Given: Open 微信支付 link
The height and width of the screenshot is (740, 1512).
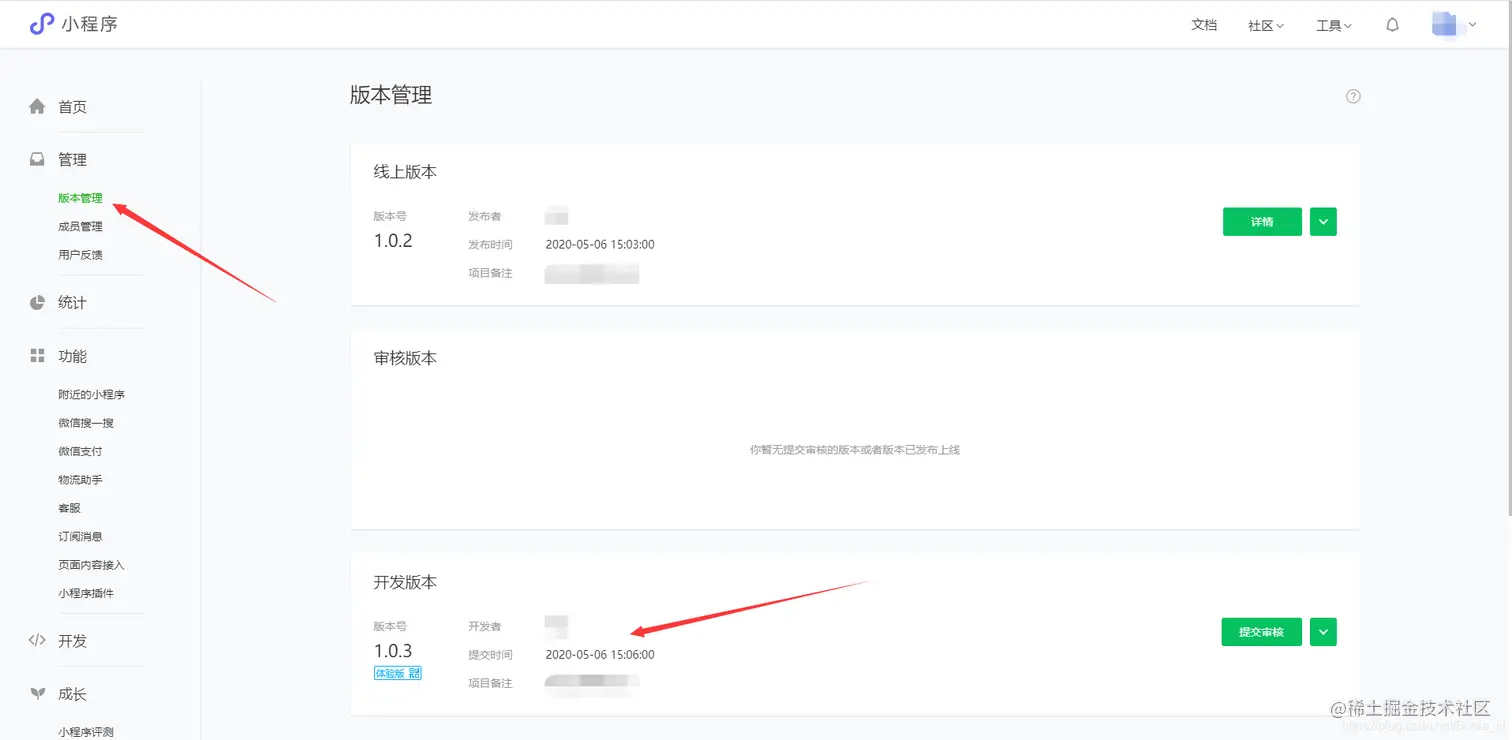Looking at the screenshot, I should point(80,451).
